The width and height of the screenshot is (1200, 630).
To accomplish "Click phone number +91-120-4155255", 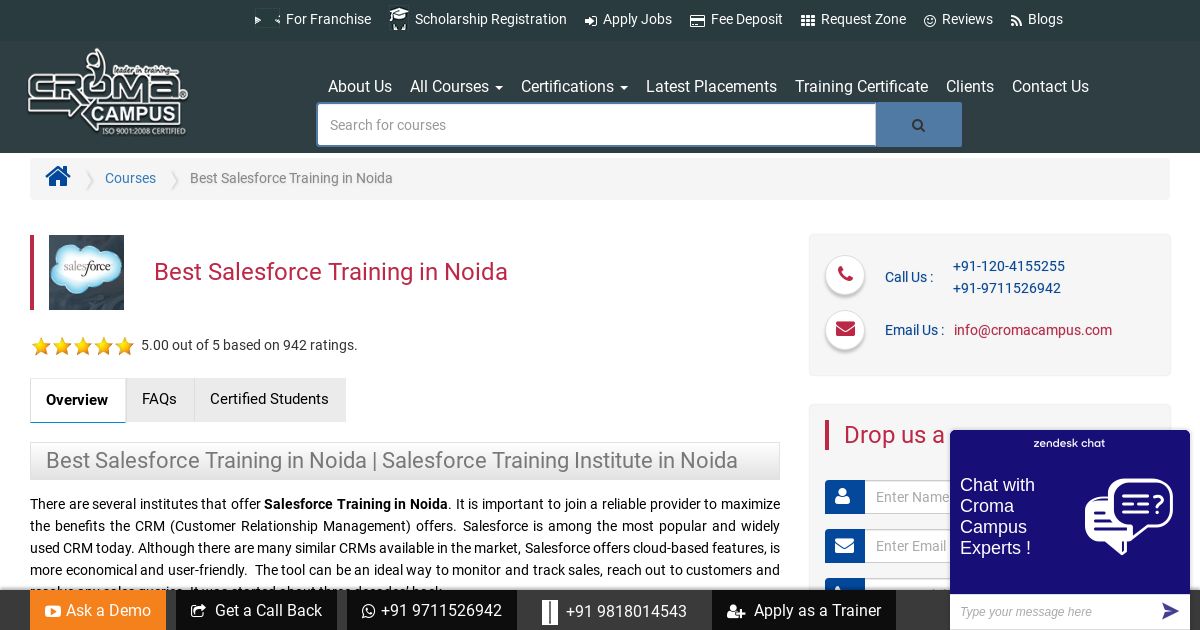I will [1009, 266].
